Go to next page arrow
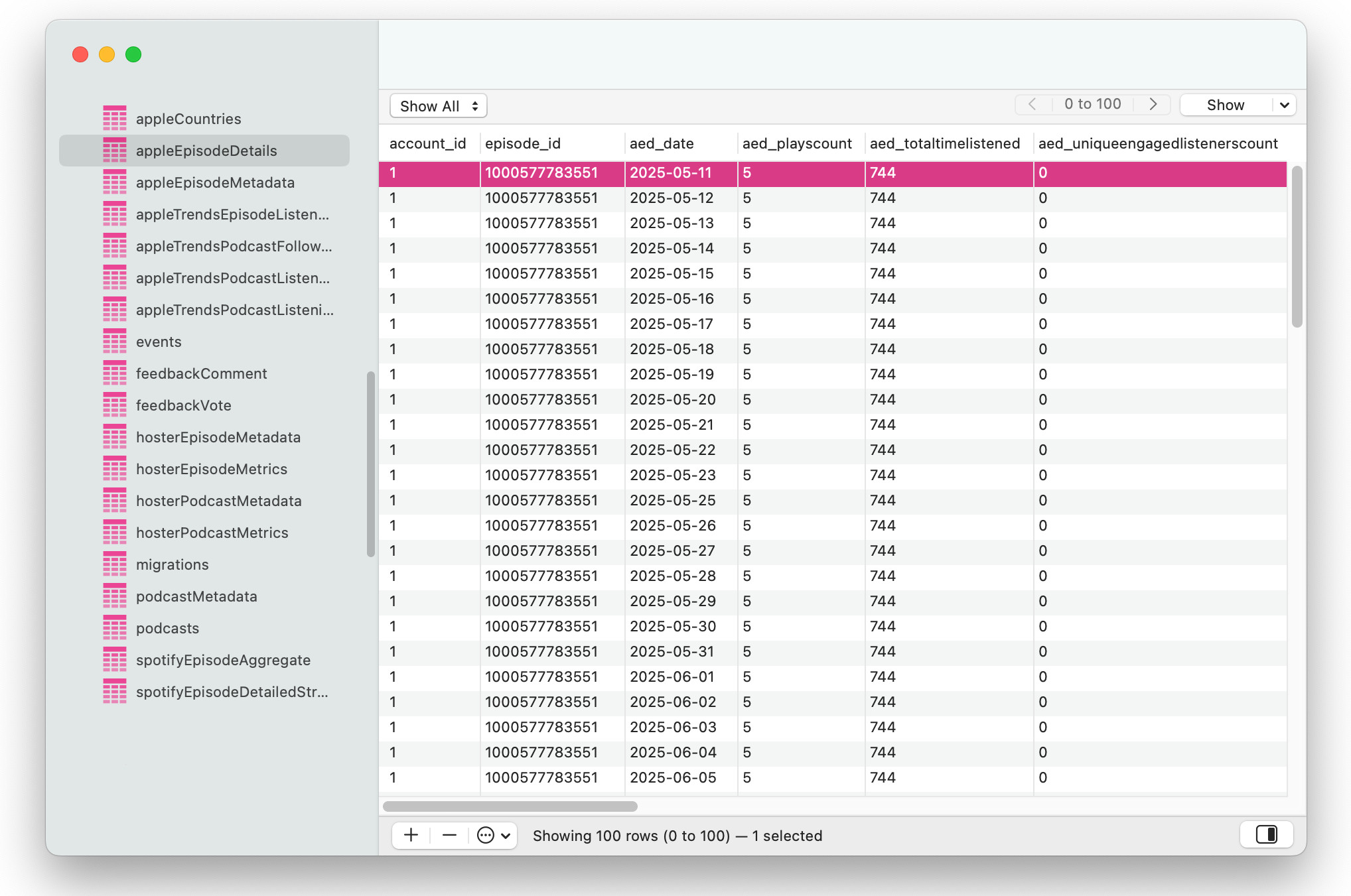This screenshot has height=896, width=1351. [x=1153, y=104]
